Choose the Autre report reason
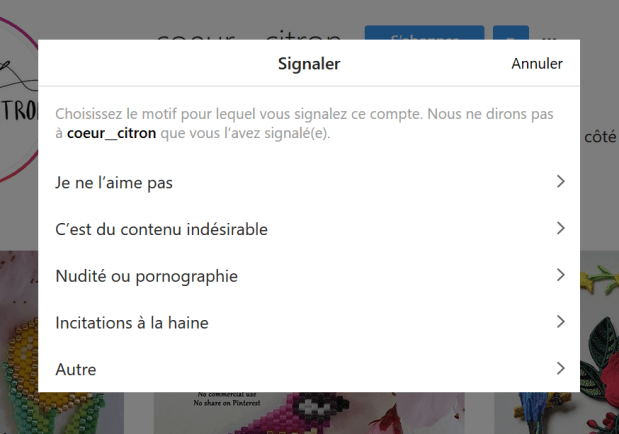This screenshot has width=619, height=434. pyautogui.click(x=76, y=369)
